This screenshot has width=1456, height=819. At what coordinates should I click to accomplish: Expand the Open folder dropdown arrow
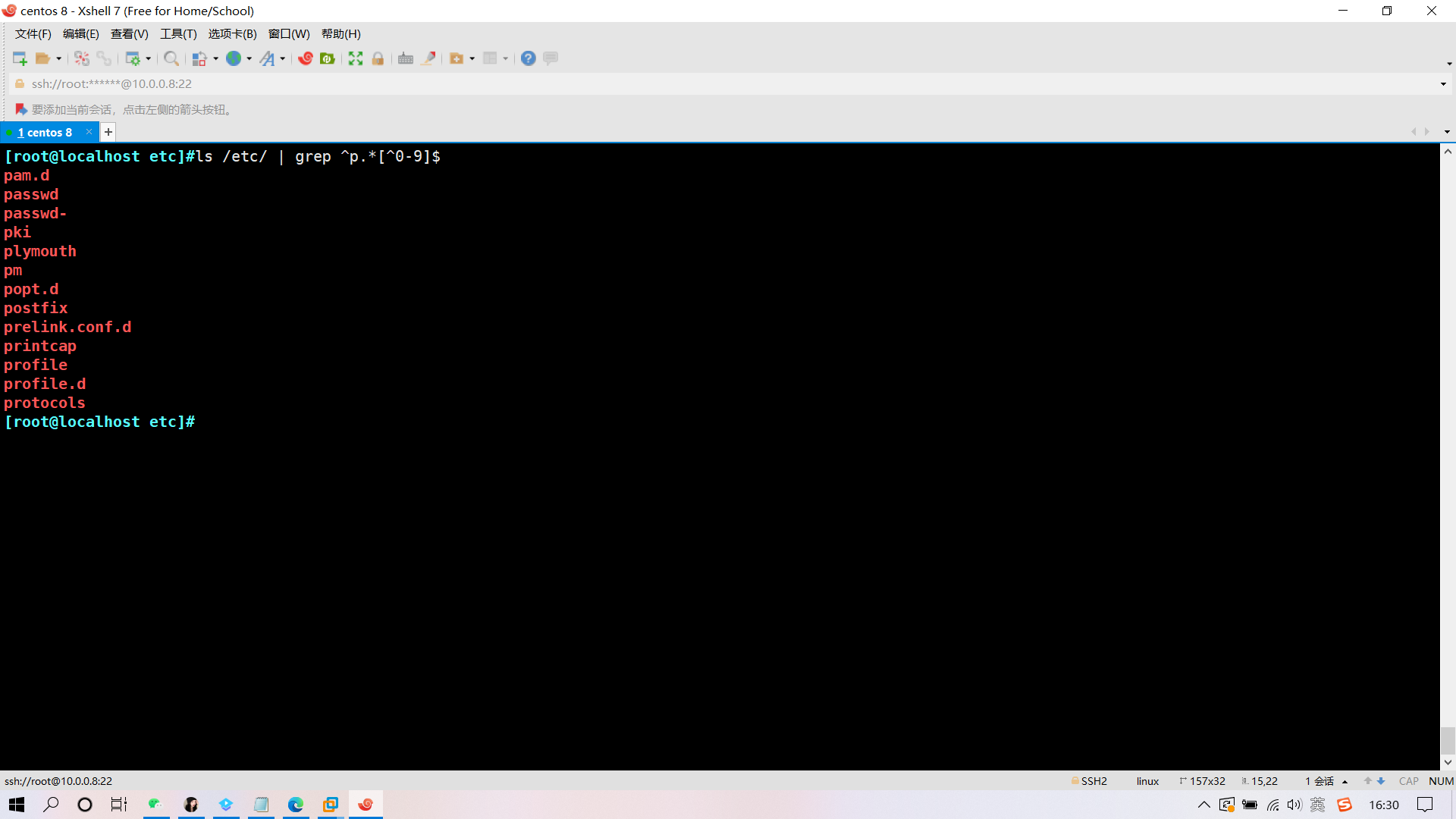(58, 58)
